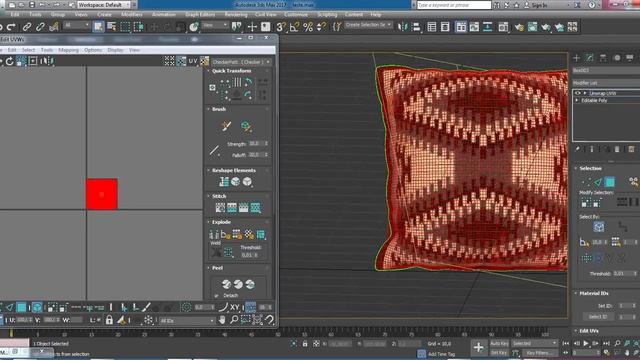Open Rendering menu in main menu bar

click(236, 14)
